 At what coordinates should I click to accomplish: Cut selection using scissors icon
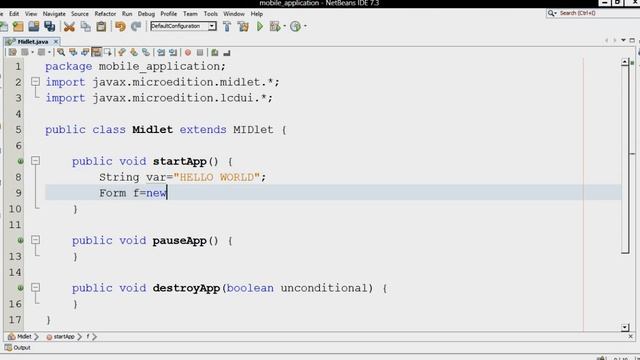69,27
